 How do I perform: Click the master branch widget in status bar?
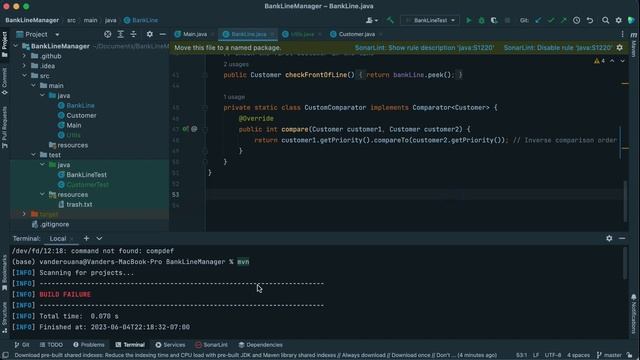point(609,355)
